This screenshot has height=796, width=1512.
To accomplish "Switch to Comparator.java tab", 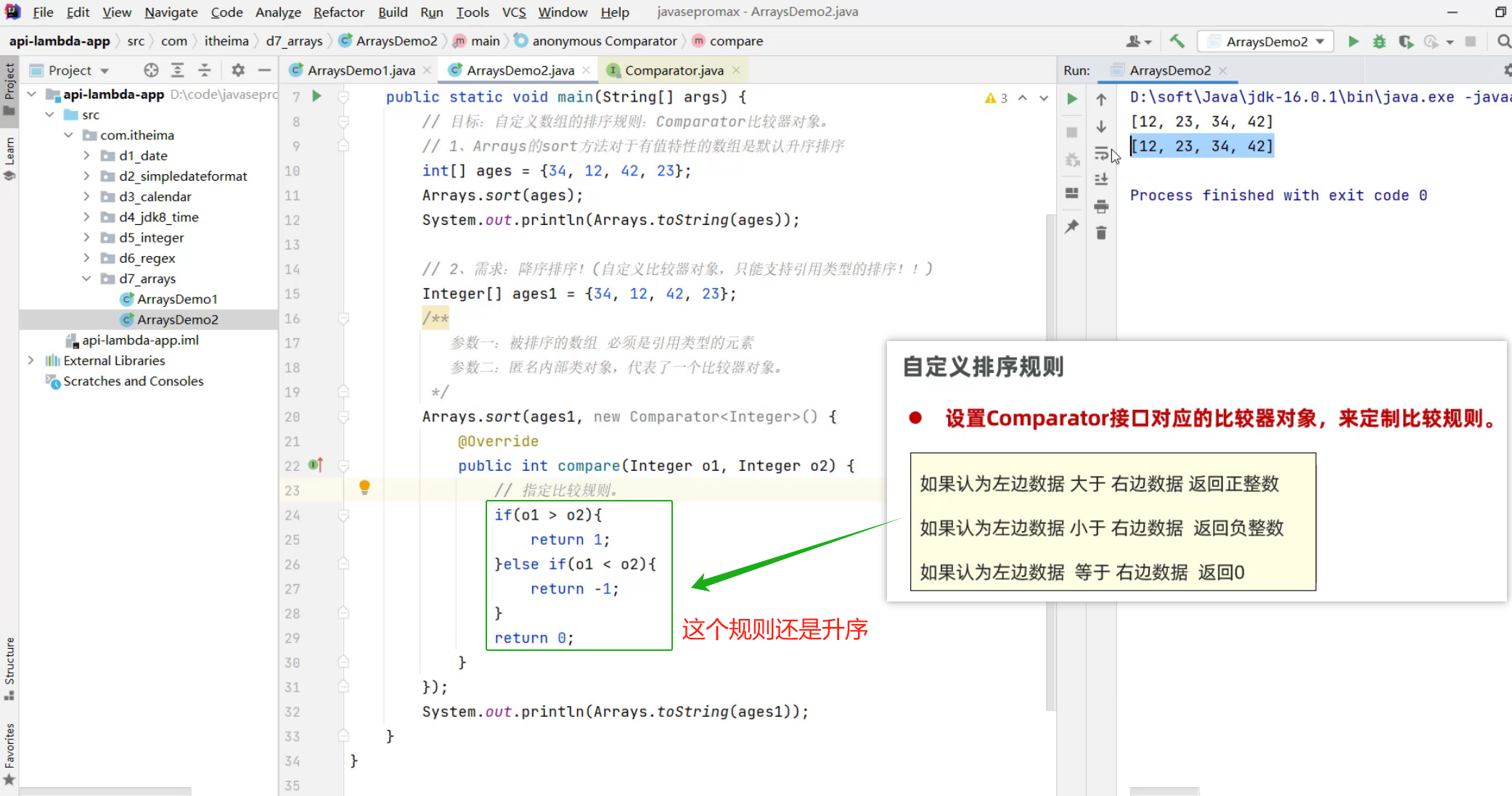I will click(674, 70).
